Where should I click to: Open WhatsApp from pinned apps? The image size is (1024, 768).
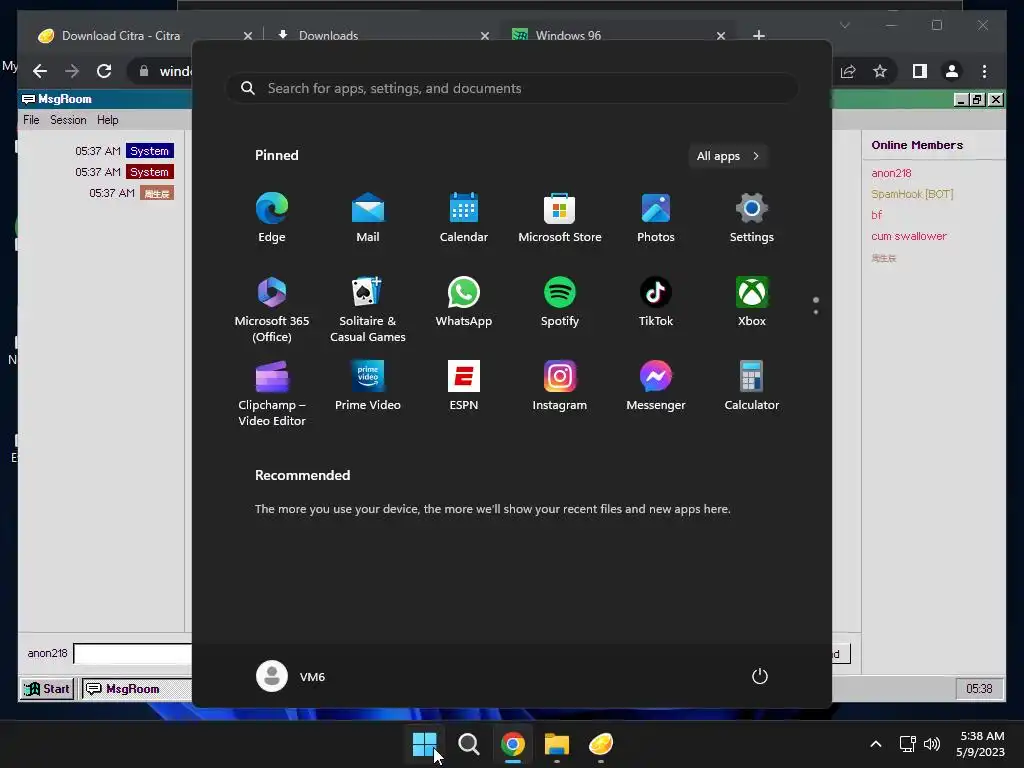(464, 302)
